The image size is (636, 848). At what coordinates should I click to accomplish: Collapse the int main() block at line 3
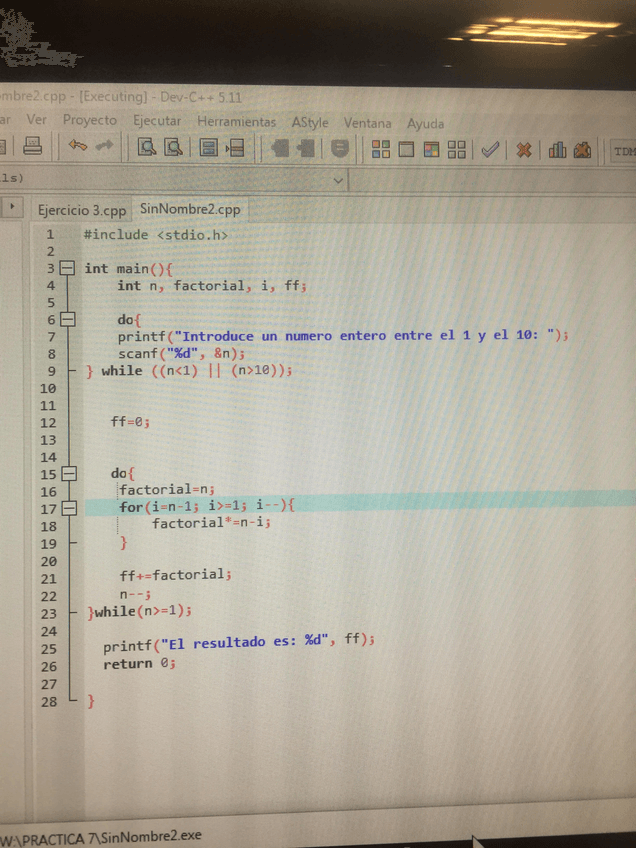coord(68,268)
